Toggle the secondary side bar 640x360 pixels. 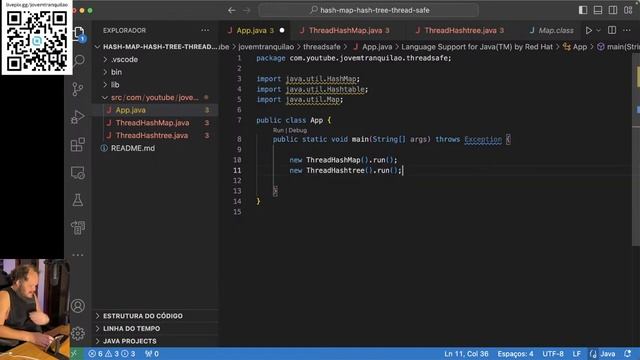[x=613, y=10]
